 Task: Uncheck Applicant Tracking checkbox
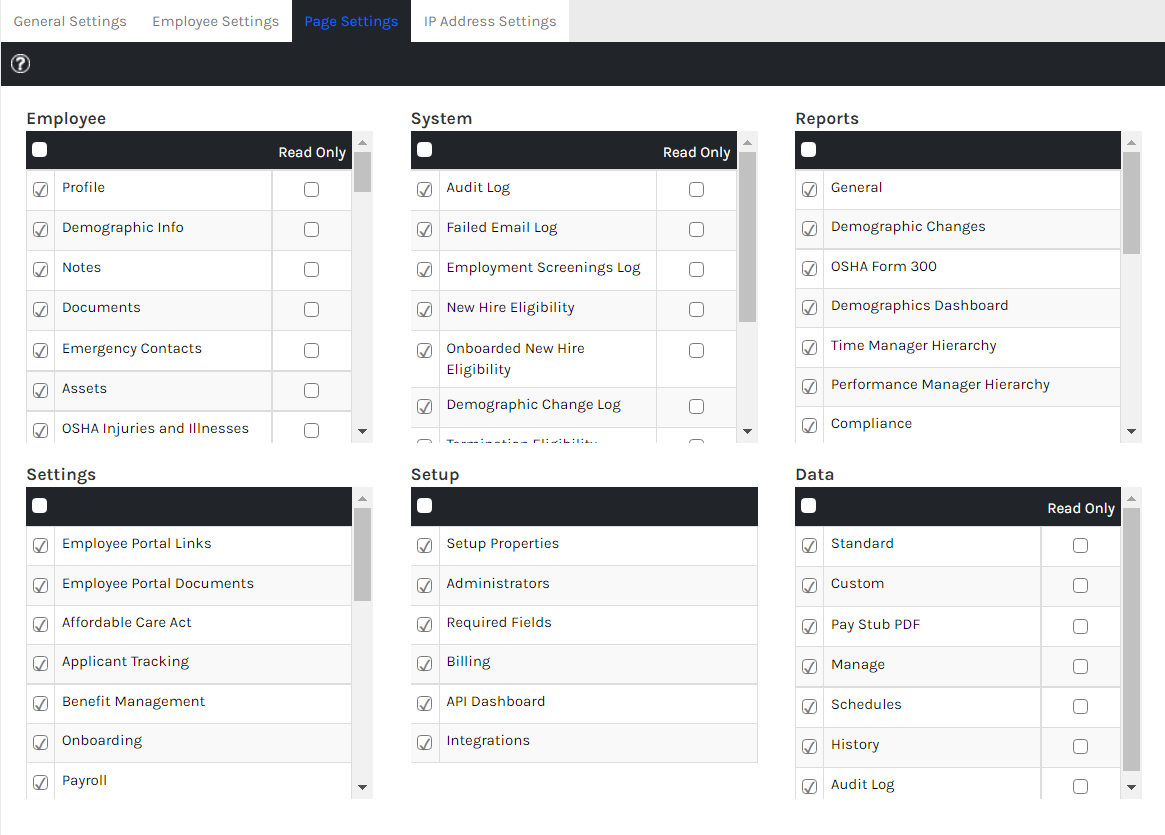[x=41, y=663]
